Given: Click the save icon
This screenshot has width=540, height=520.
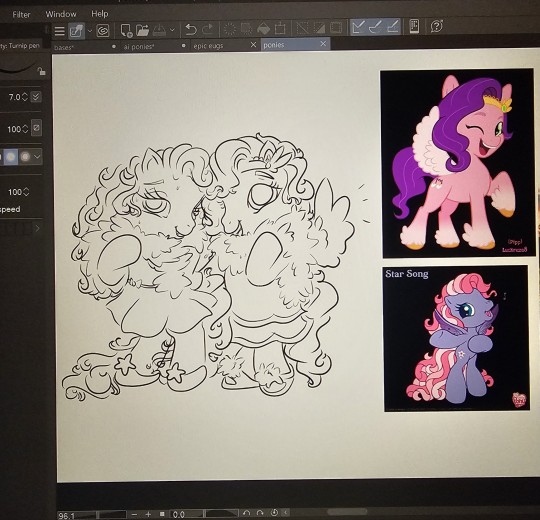Looking at the screenshot, I should [159, 30].
